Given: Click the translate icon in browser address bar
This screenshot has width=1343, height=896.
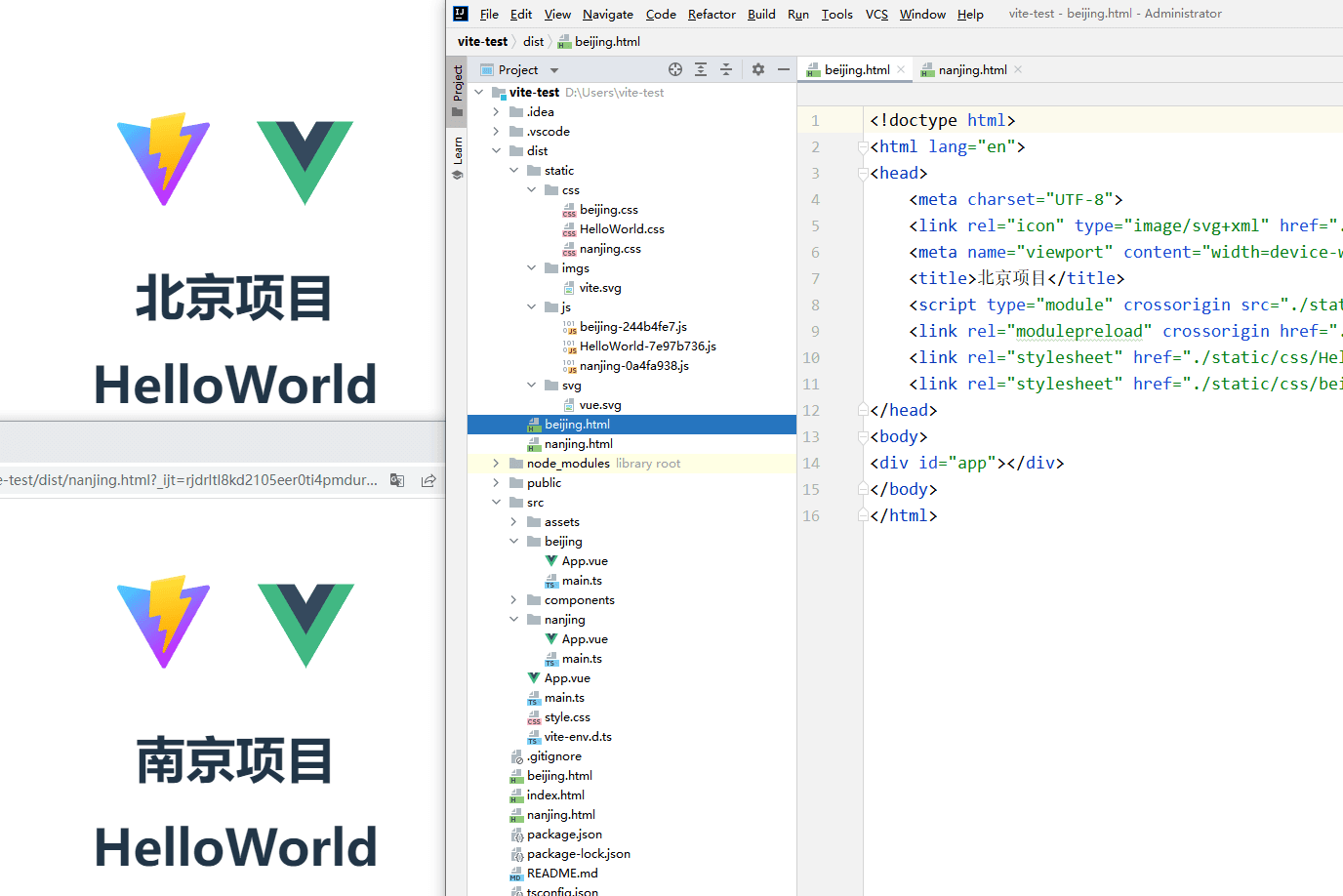Looking at the screenshot, I should 397,480.
